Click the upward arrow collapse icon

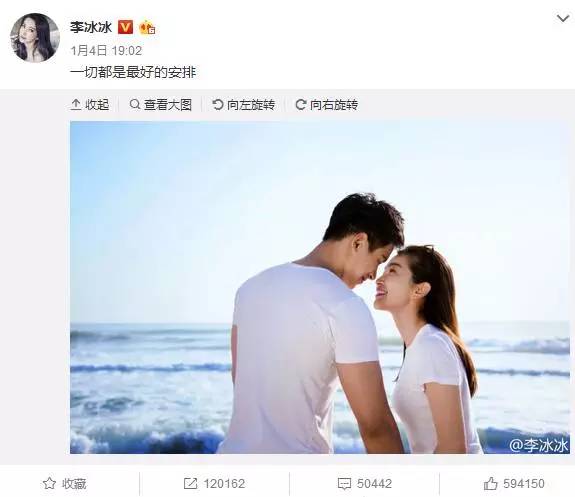tap(76, 105)
